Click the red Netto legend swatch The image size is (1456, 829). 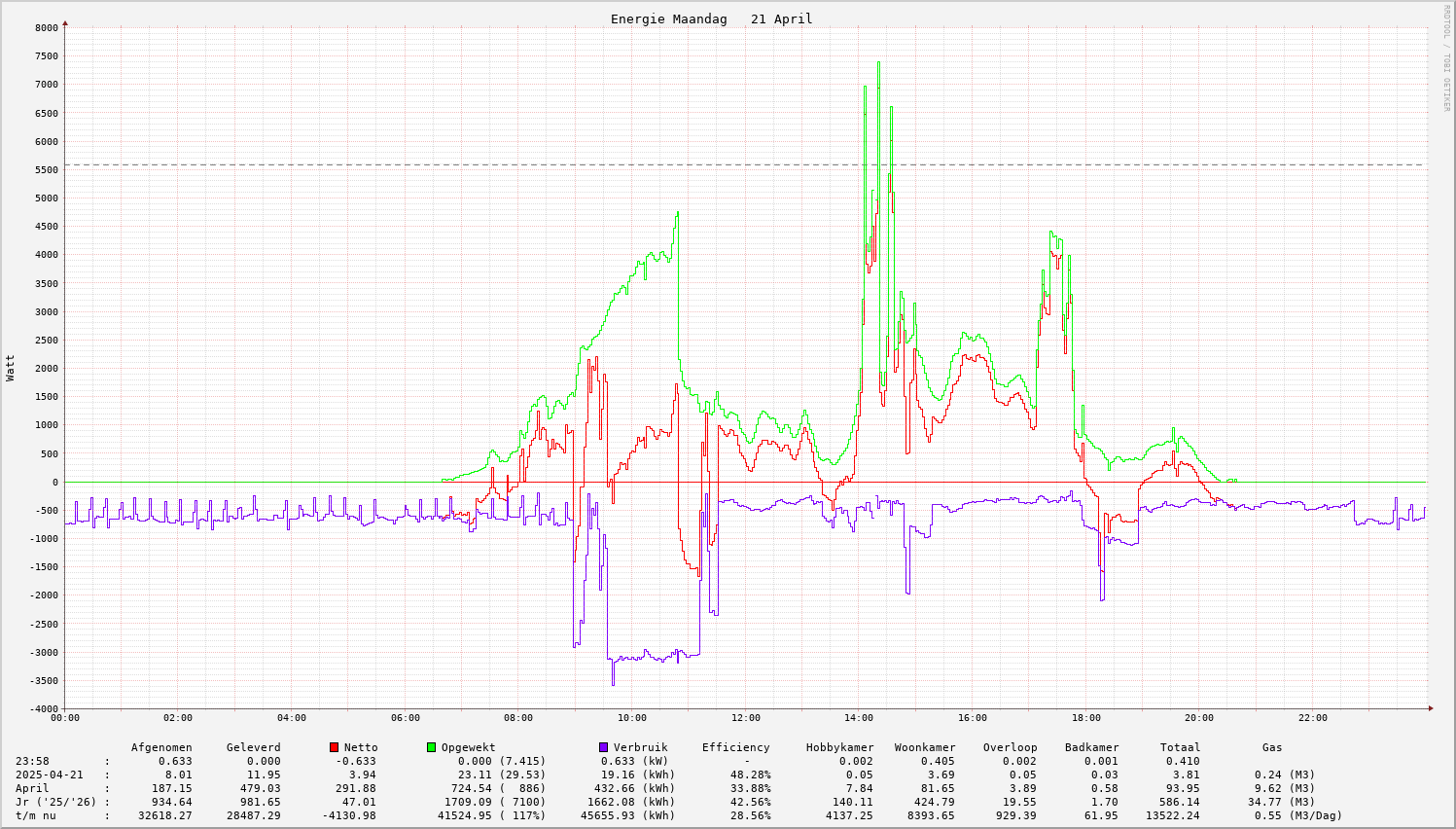[334, 747]
